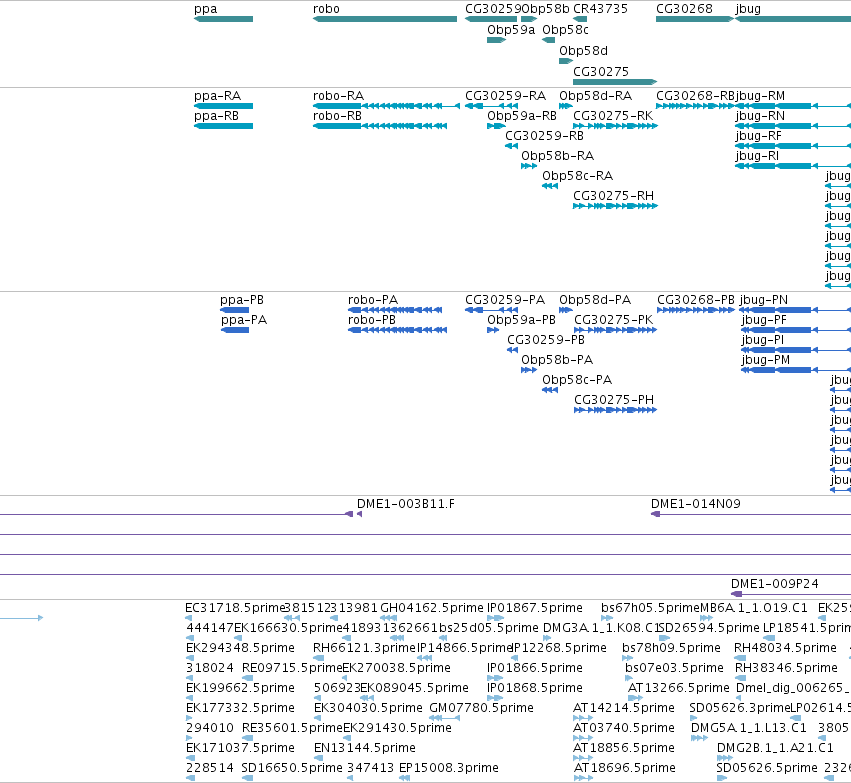
Task: Click the 'IP01868.5prime' EST label
Action: [x=535, y=688]
